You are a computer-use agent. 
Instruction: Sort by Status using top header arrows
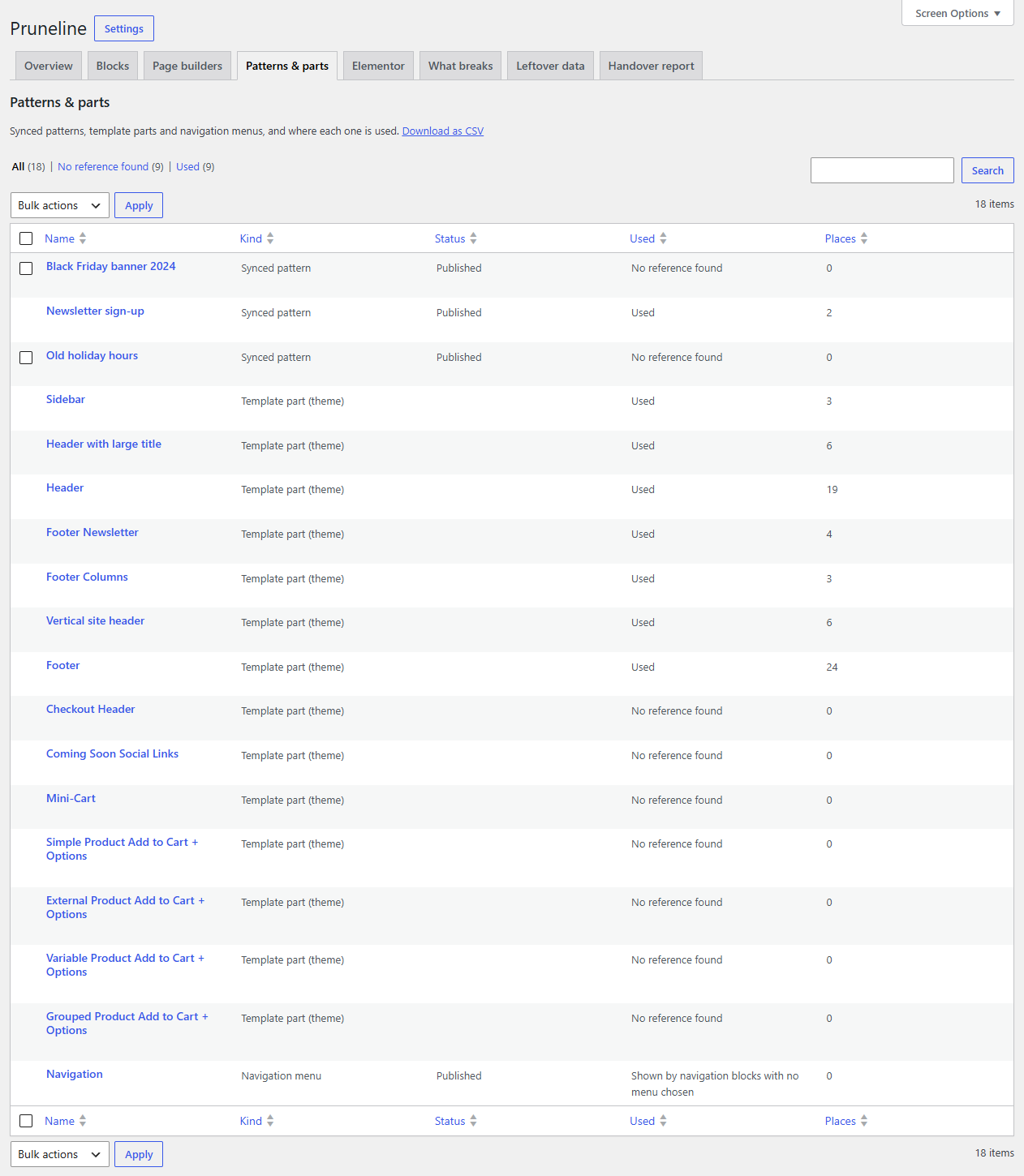pos(473,238)
